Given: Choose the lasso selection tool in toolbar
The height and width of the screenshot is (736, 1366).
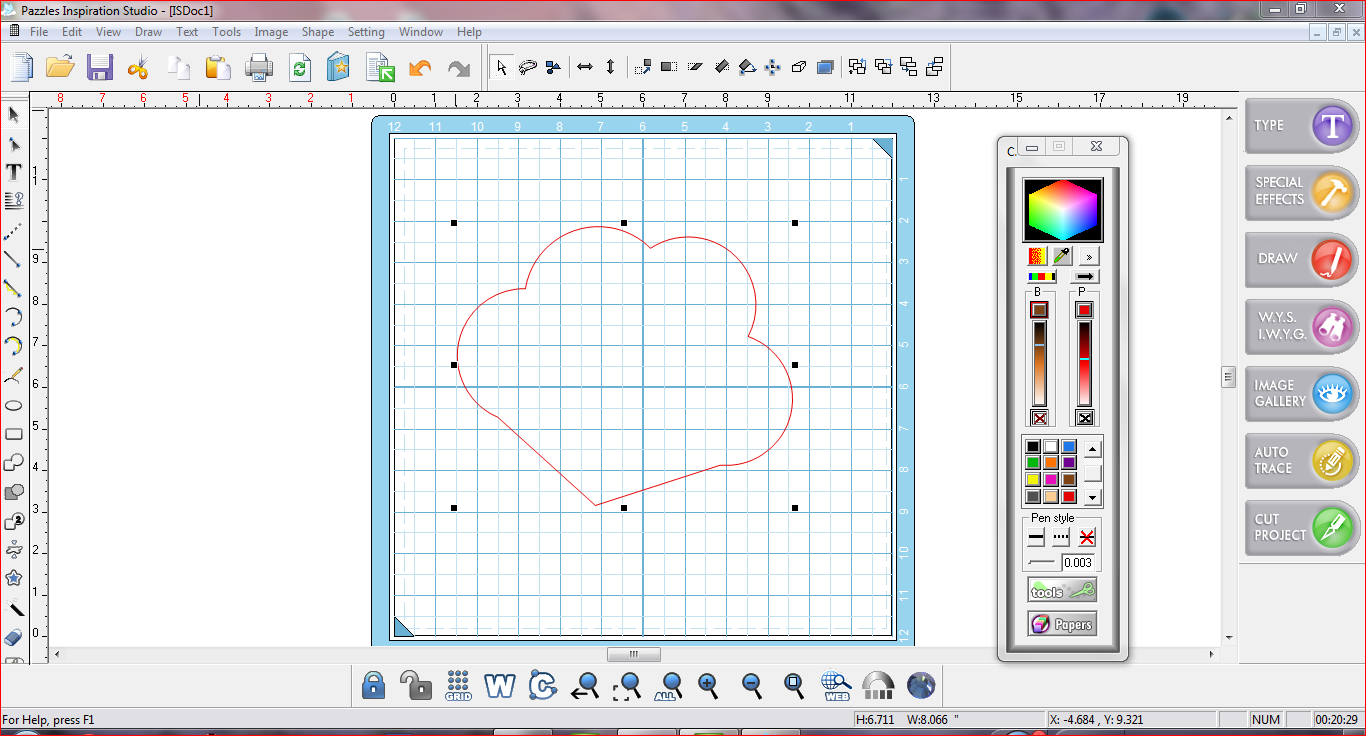Looking at the screenshot, I should (x=528, y=67).
